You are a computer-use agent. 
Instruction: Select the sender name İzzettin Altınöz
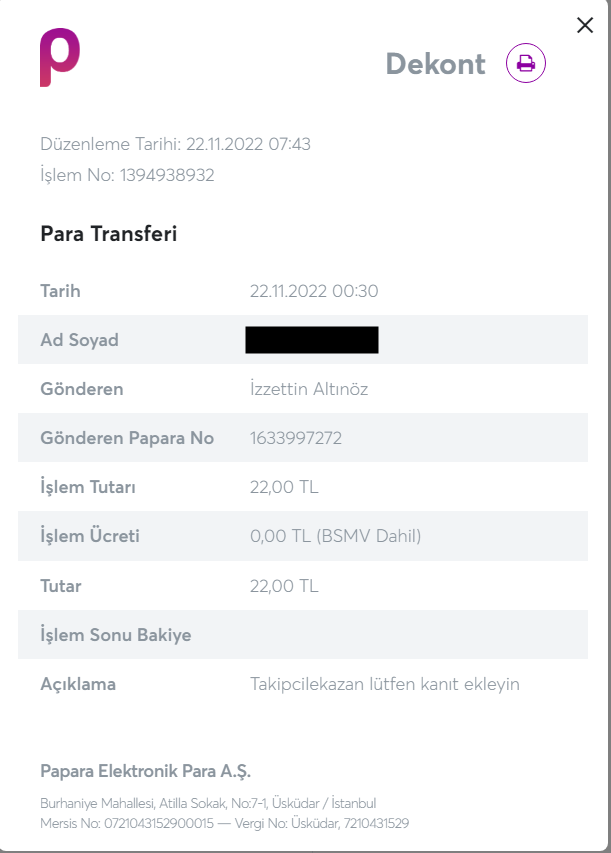click(x=309, y=389)
